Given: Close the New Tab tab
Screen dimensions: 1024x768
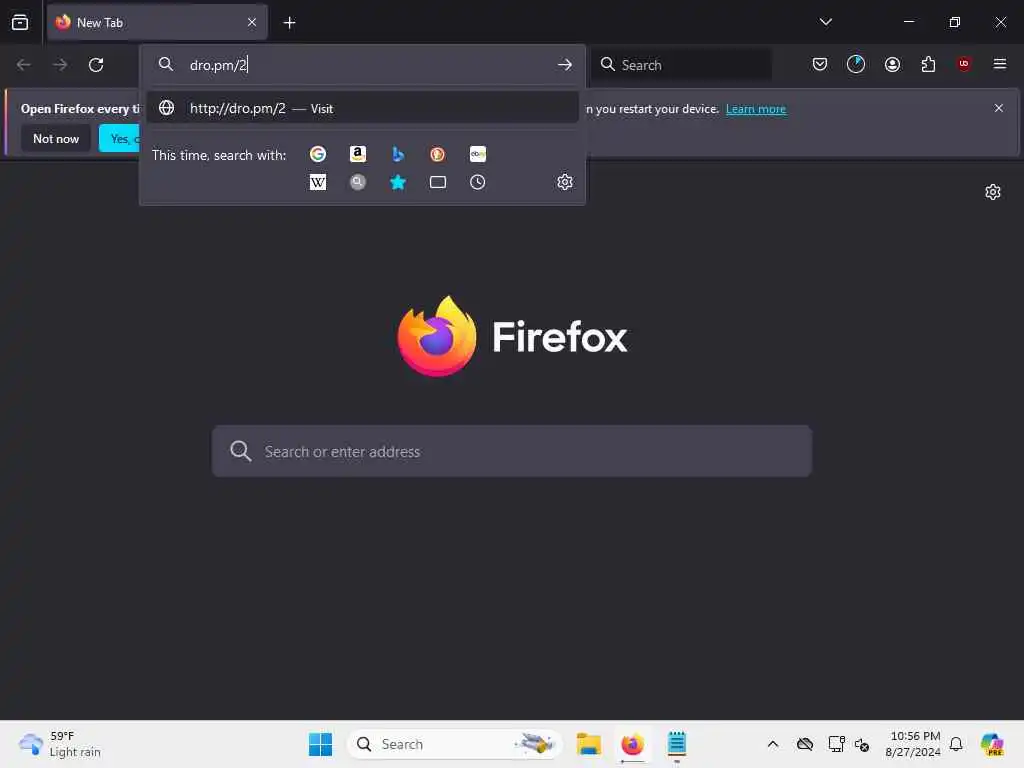Looking at the screenshot, I should pos(252,23).
